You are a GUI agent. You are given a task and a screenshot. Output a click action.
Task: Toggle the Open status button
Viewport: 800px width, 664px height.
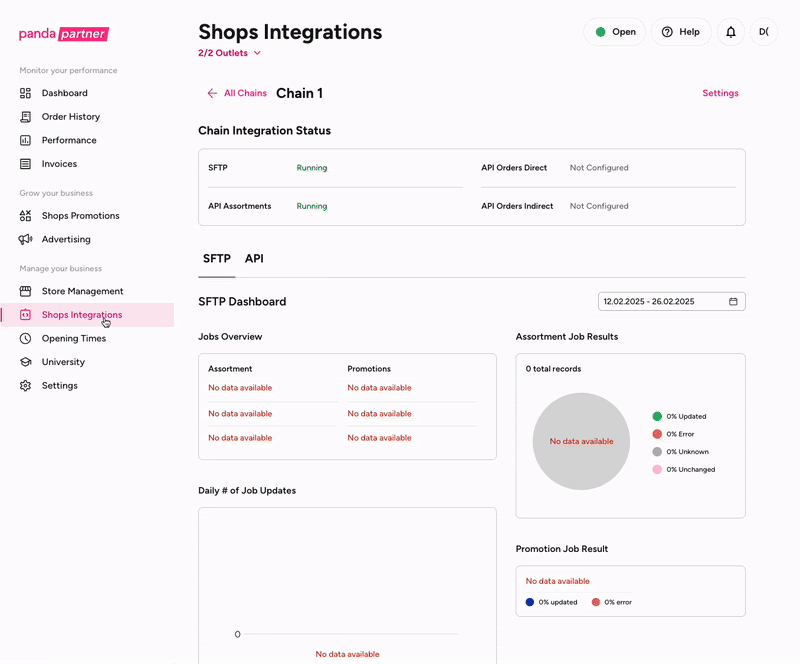click(614, 32)
